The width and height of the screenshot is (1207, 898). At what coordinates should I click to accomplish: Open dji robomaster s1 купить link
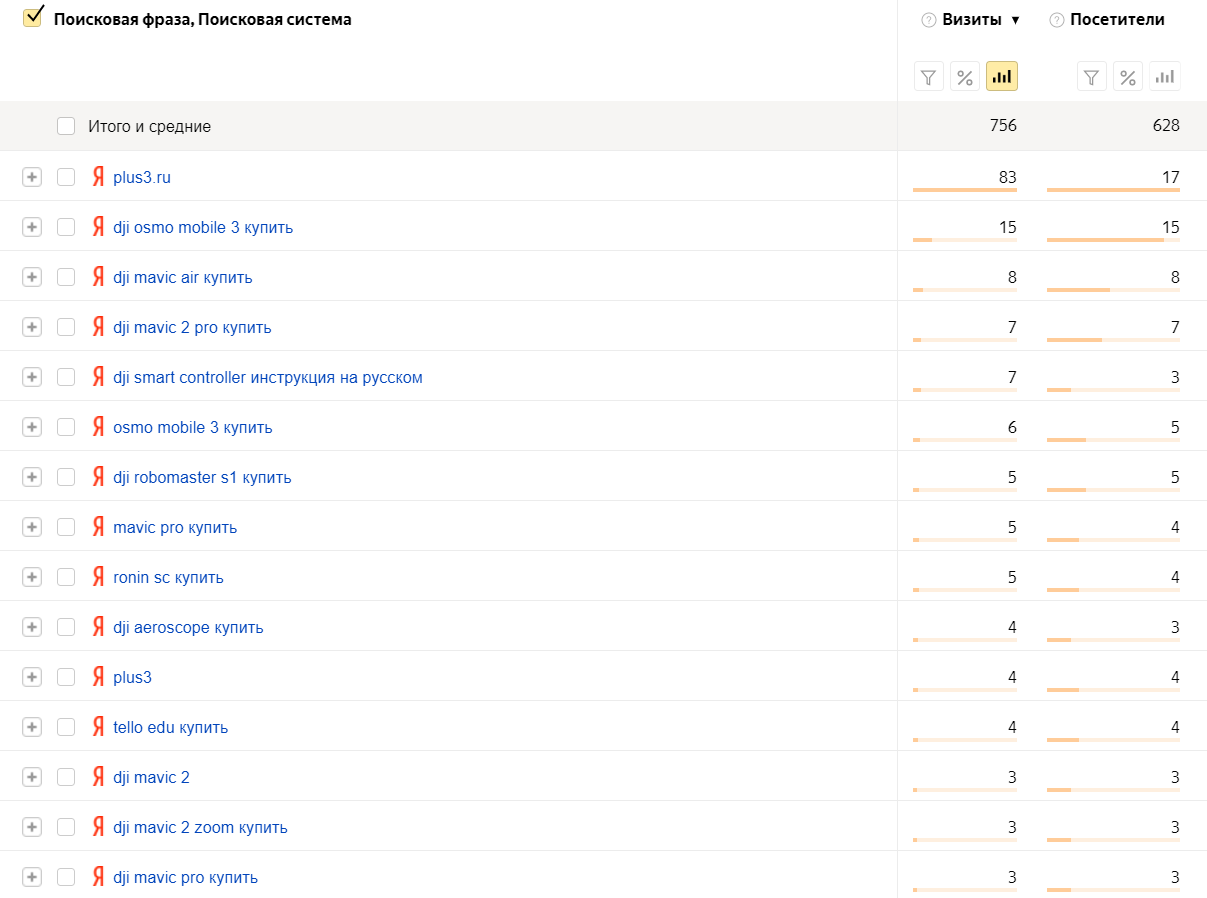tap(202, 477)
